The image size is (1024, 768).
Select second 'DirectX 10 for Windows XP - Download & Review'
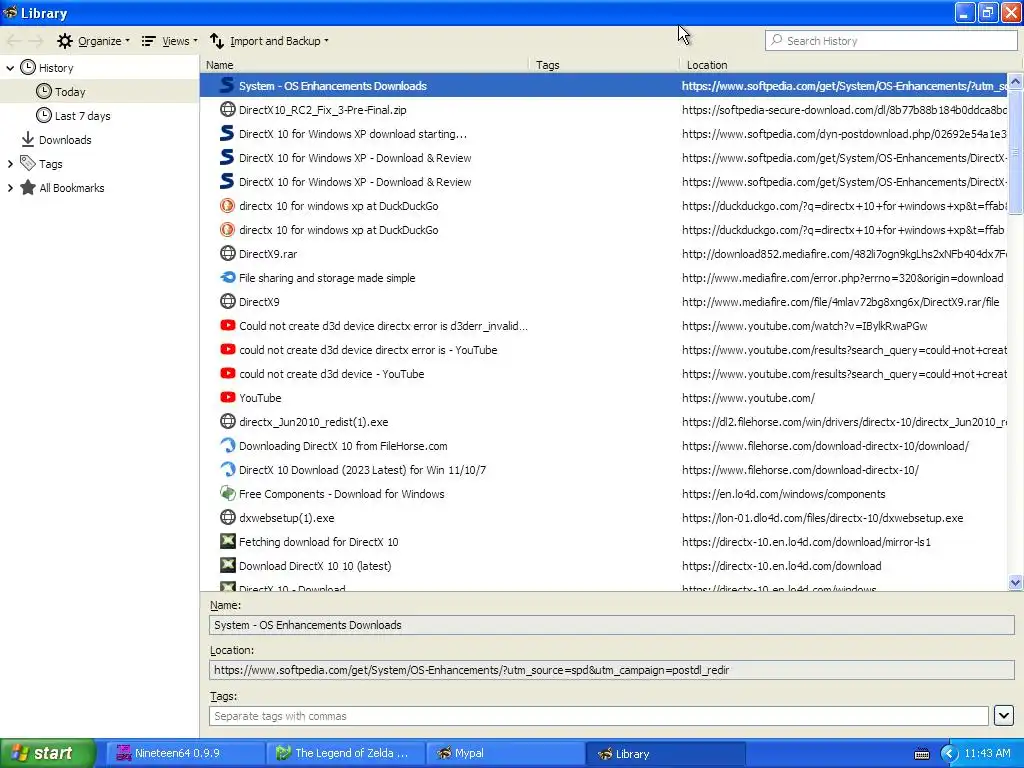[x=355, y=182]
